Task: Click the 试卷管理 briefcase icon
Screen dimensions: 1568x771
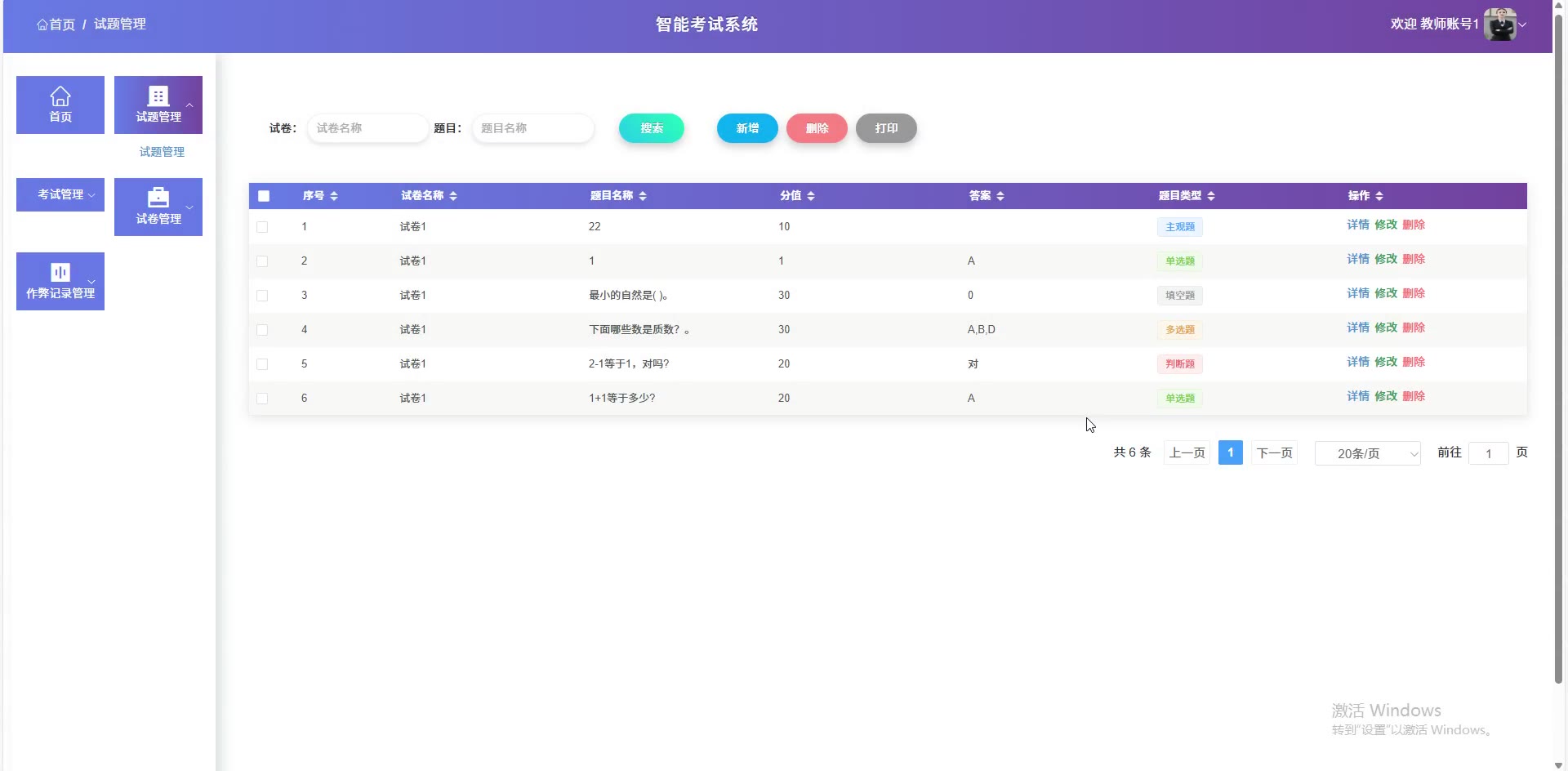Action: pos(158,198)
